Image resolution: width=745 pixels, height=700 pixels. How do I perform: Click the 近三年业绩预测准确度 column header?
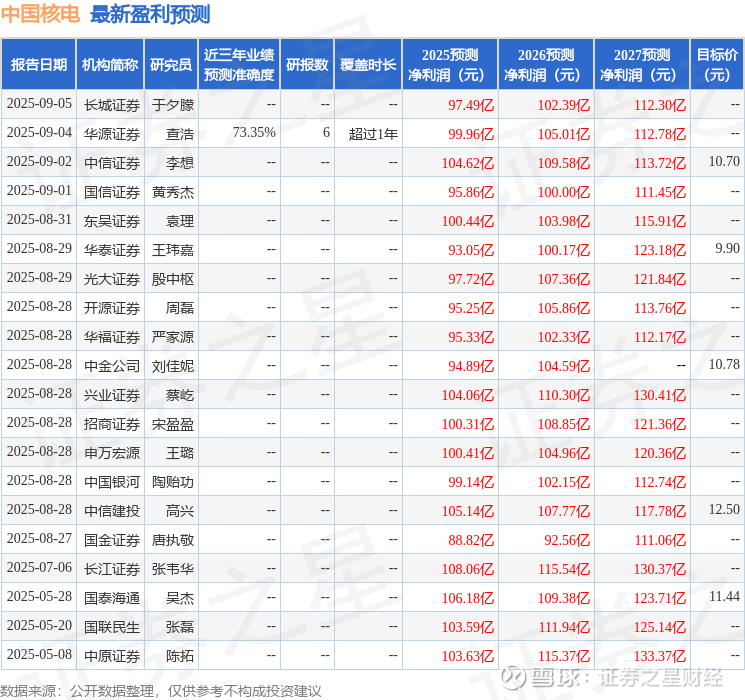pos(239,65)
